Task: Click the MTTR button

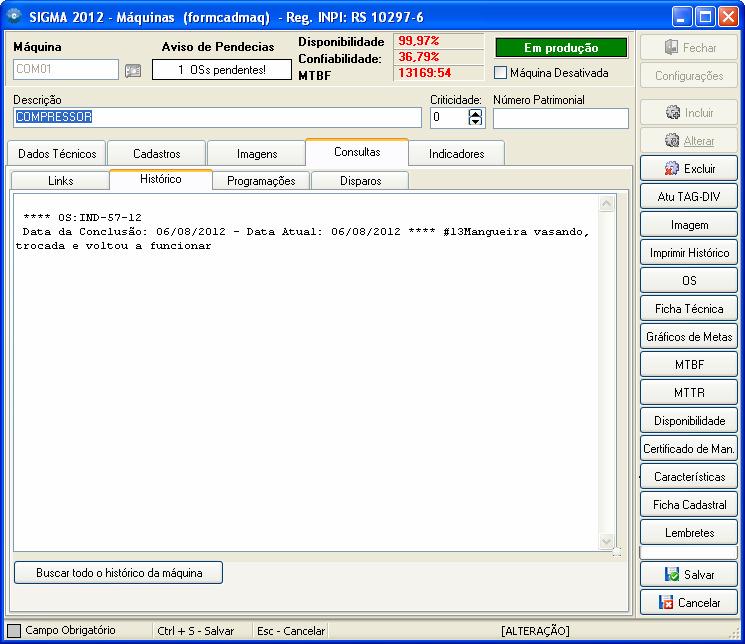Action: coord(689,393)
